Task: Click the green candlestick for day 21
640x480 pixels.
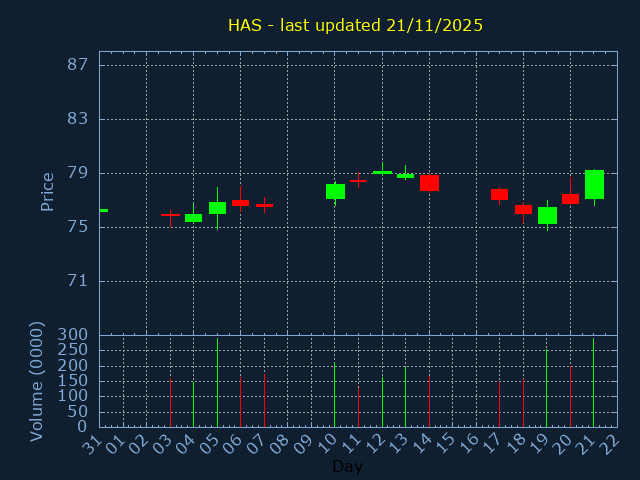Action: click(594, 184)
